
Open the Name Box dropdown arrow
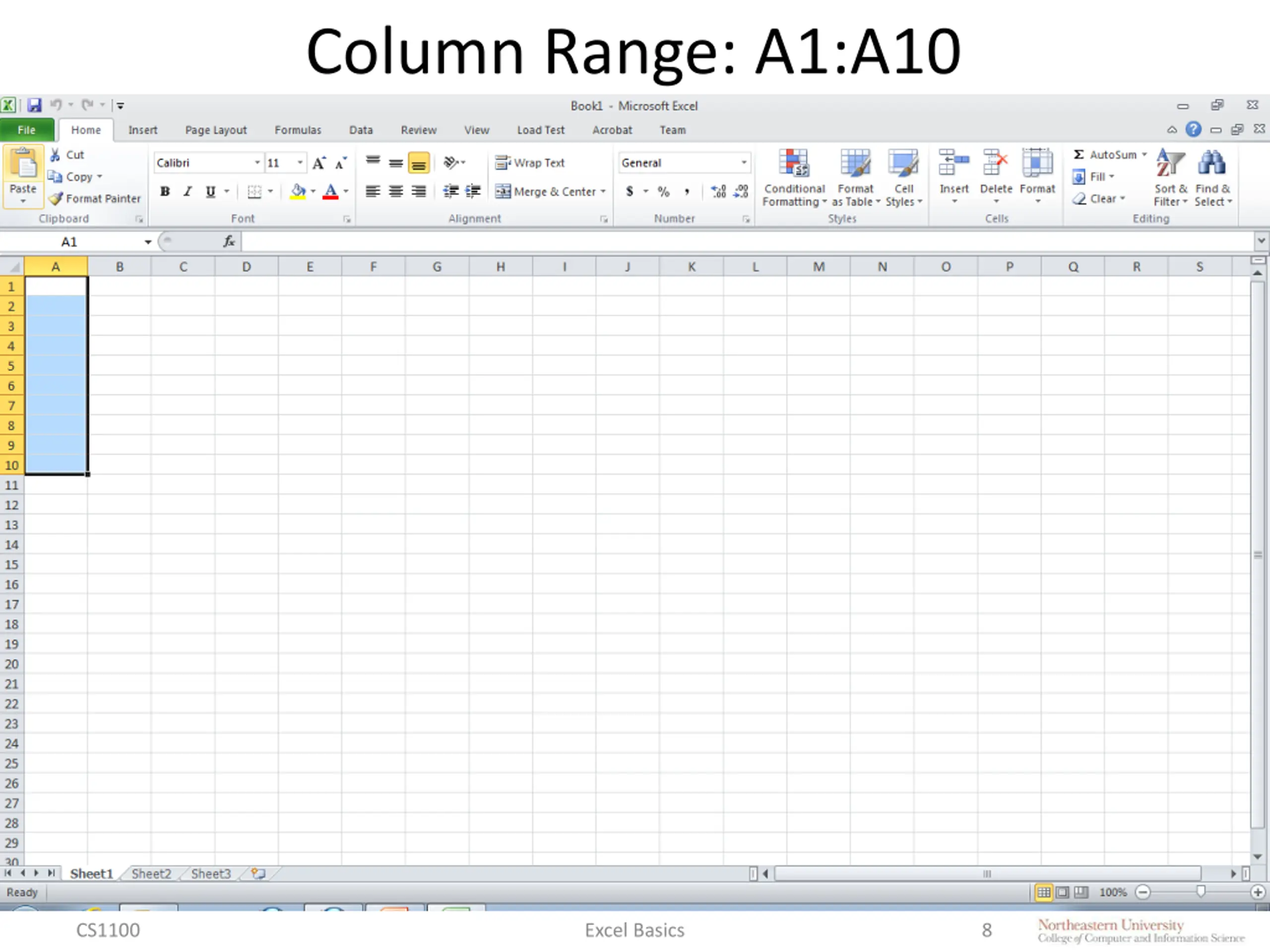(x=147, y=242)
